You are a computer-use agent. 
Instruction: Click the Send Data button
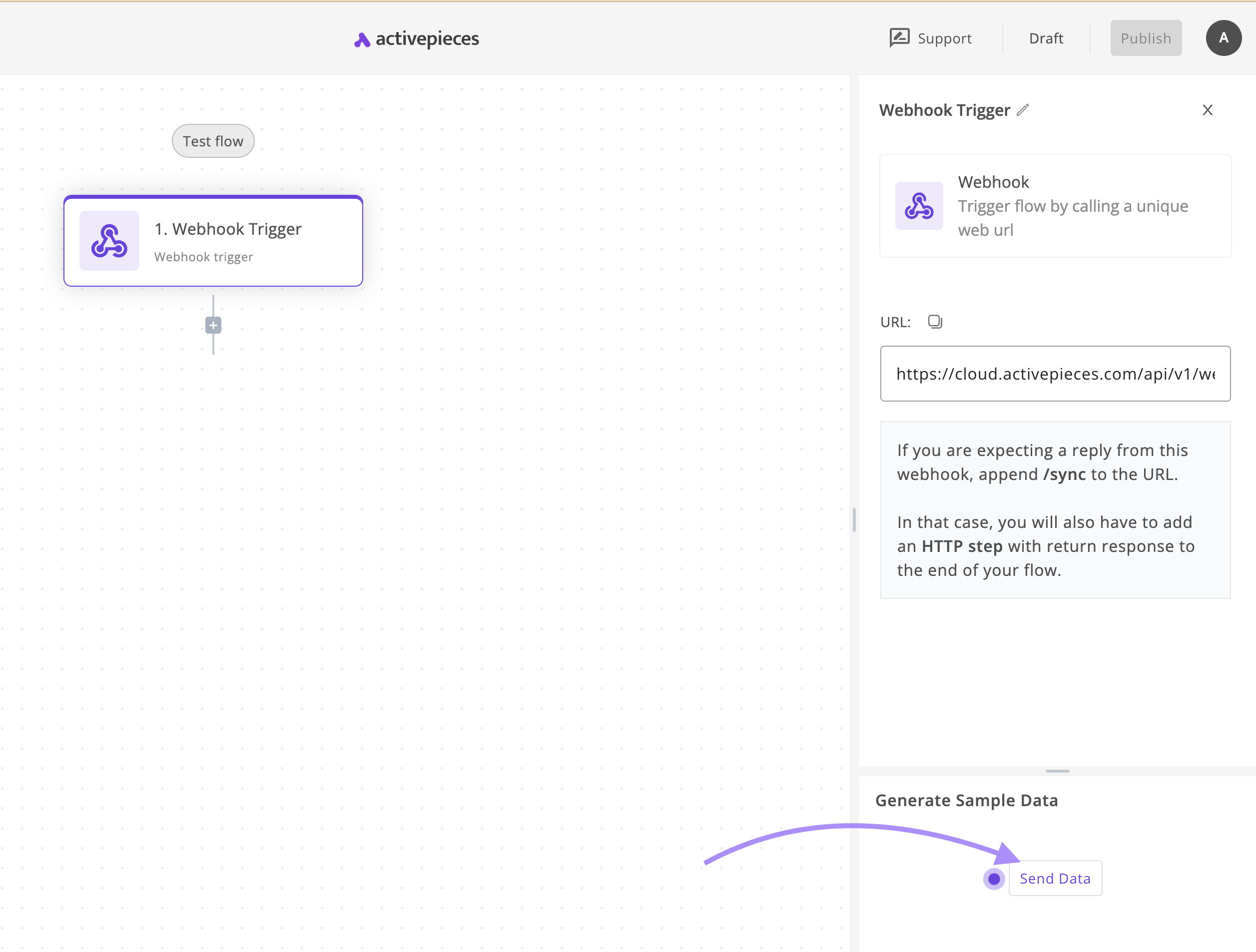[x=1055, y=878]
